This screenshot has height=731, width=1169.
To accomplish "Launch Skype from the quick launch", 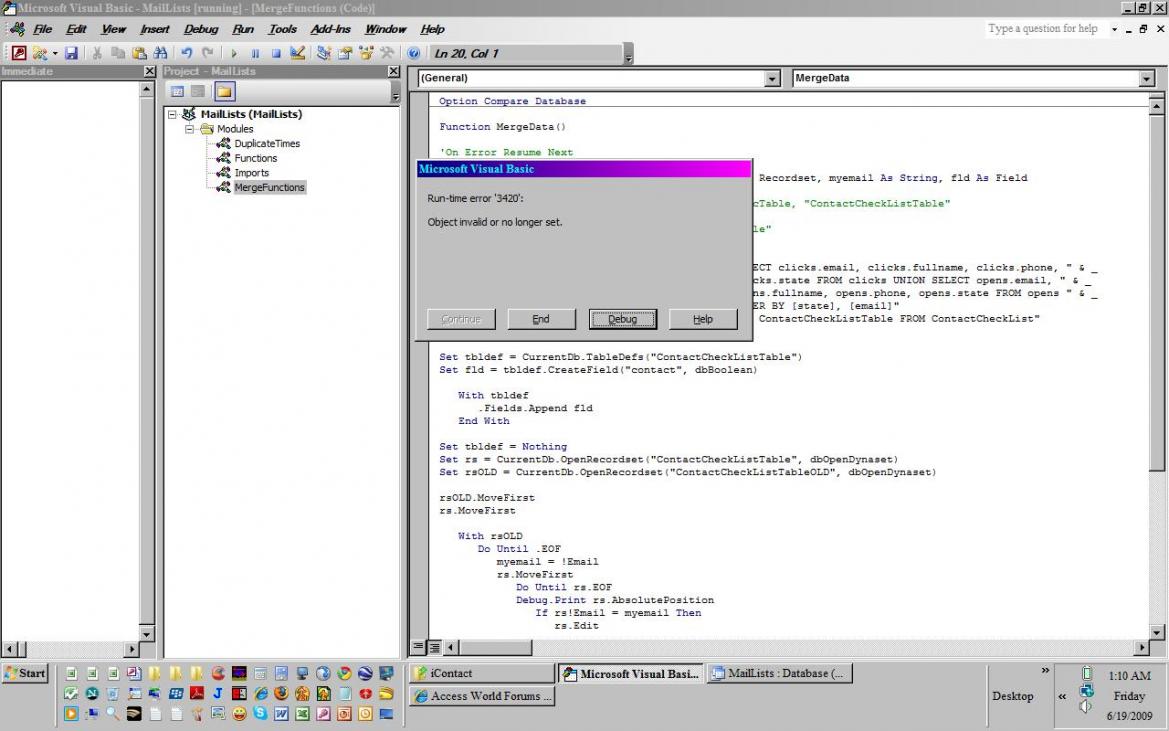I will pos(259,713).
